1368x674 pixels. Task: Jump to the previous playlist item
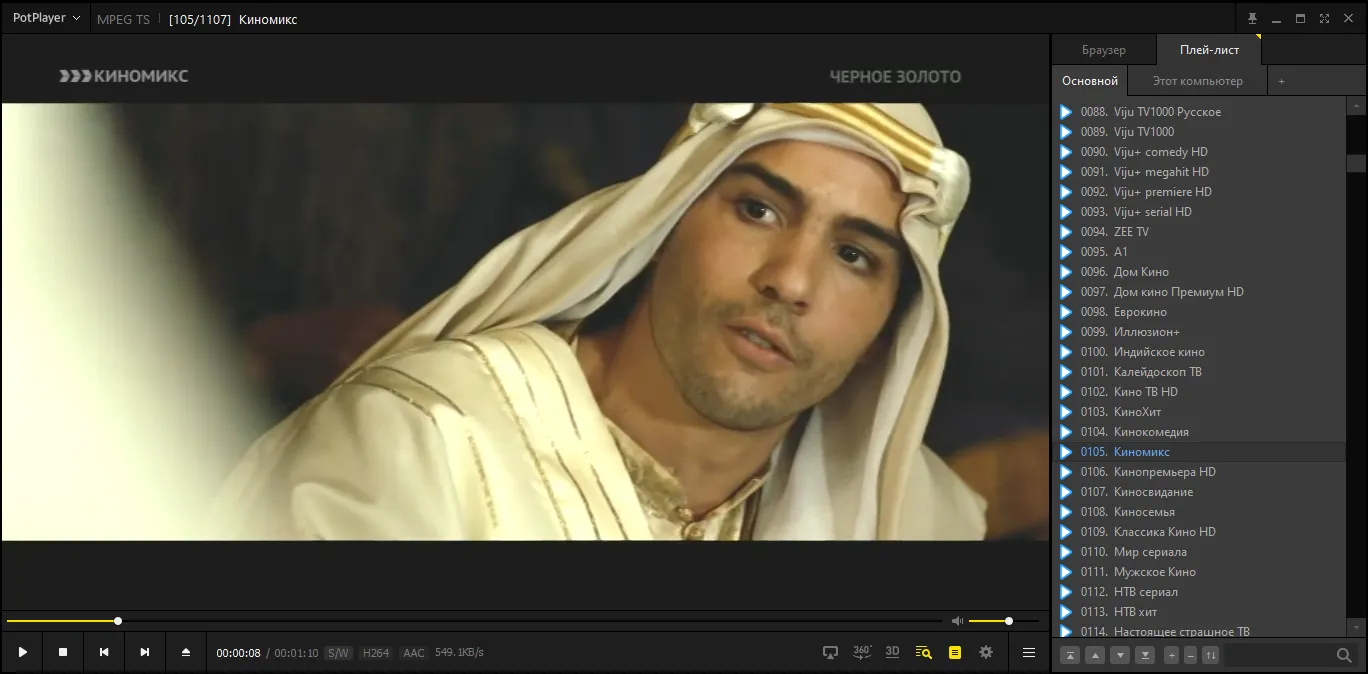click(x=104, y=652)
